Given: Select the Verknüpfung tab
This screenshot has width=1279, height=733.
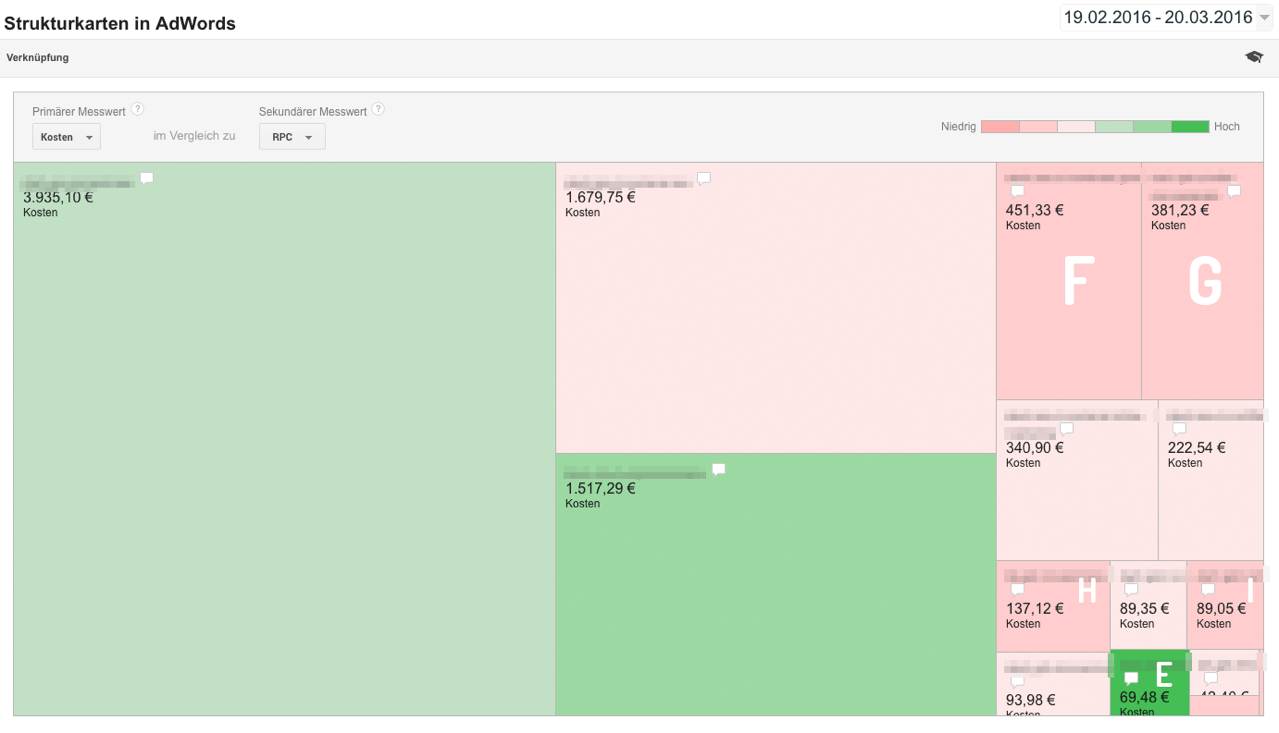Looking at the screenshot, I should (x=38, y=58).
